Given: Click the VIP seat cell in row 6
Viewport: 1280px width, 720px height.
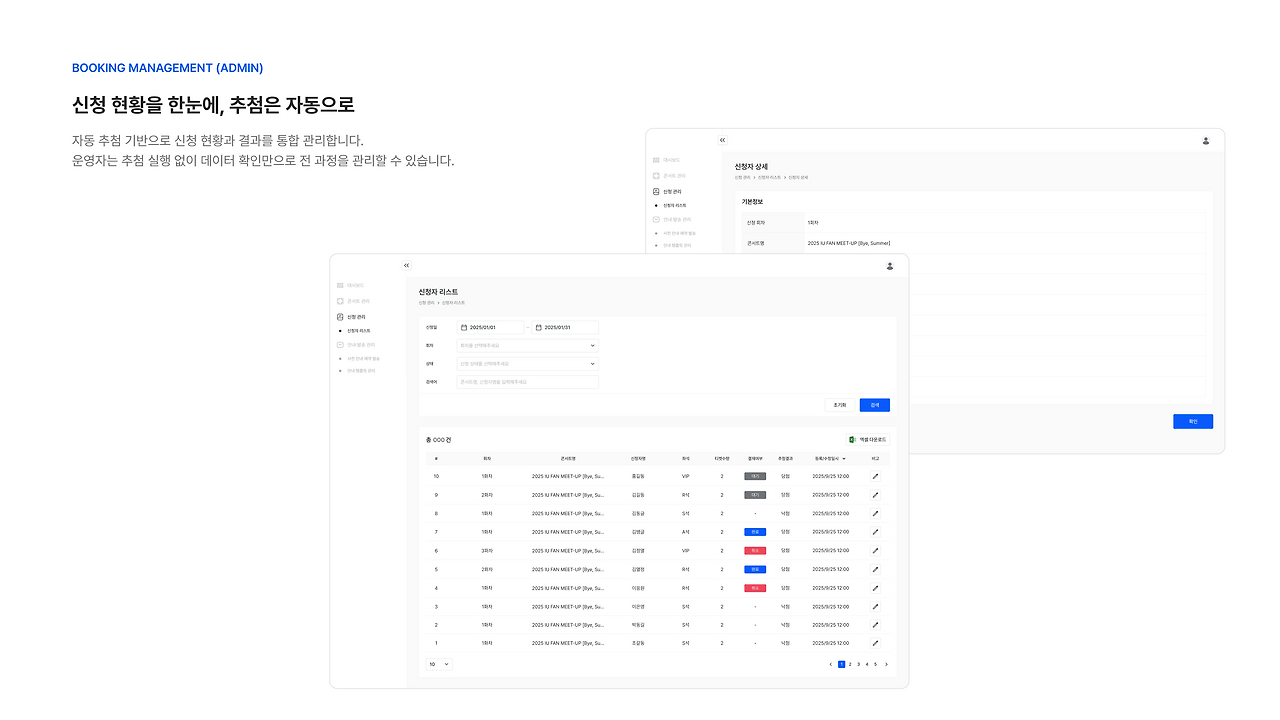Looking at the screenshot, I should coord(686,550).
